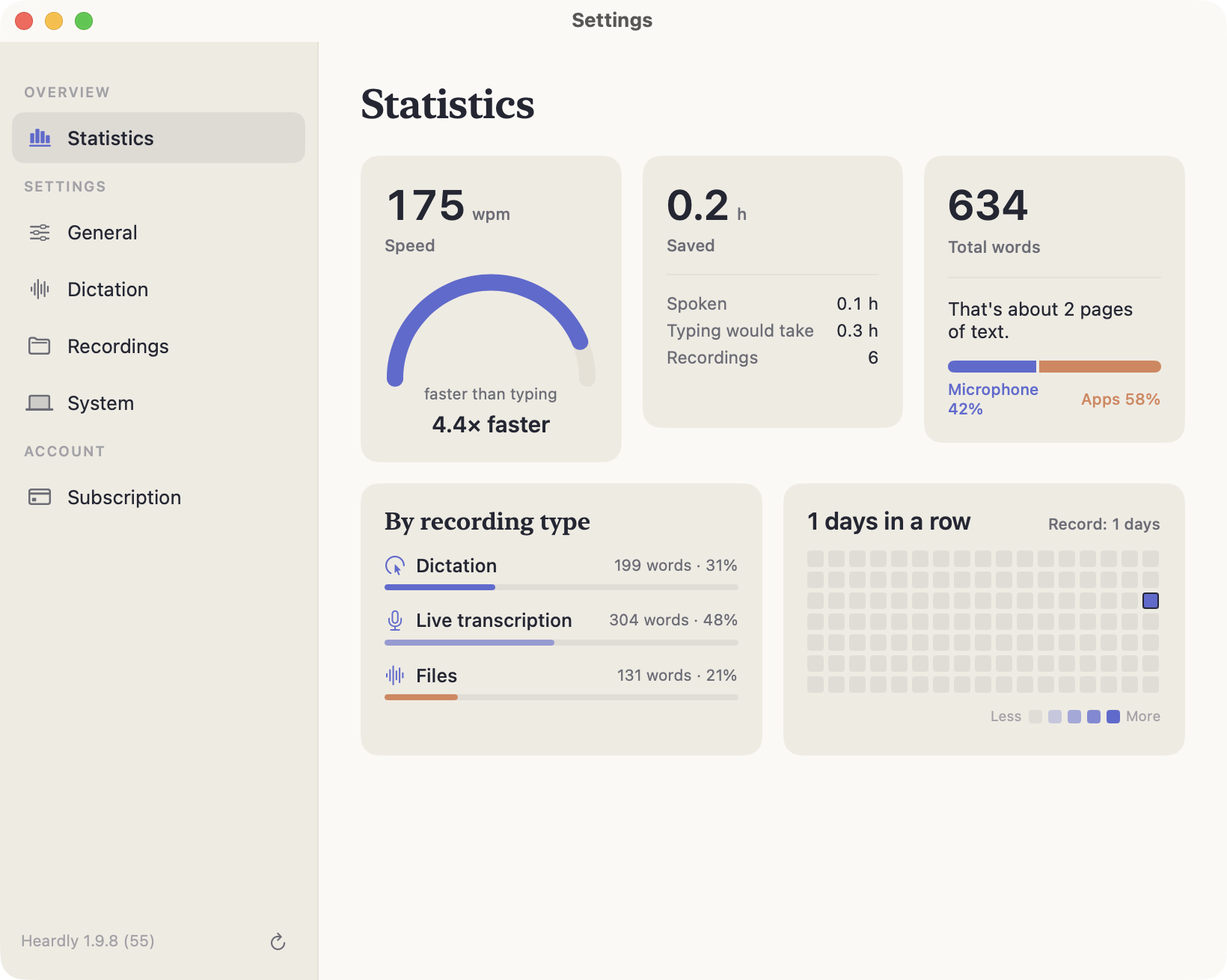Viewport: 1227px width, 980px height.
Task: Click the 0.2 h saved value
Action: 706,206
